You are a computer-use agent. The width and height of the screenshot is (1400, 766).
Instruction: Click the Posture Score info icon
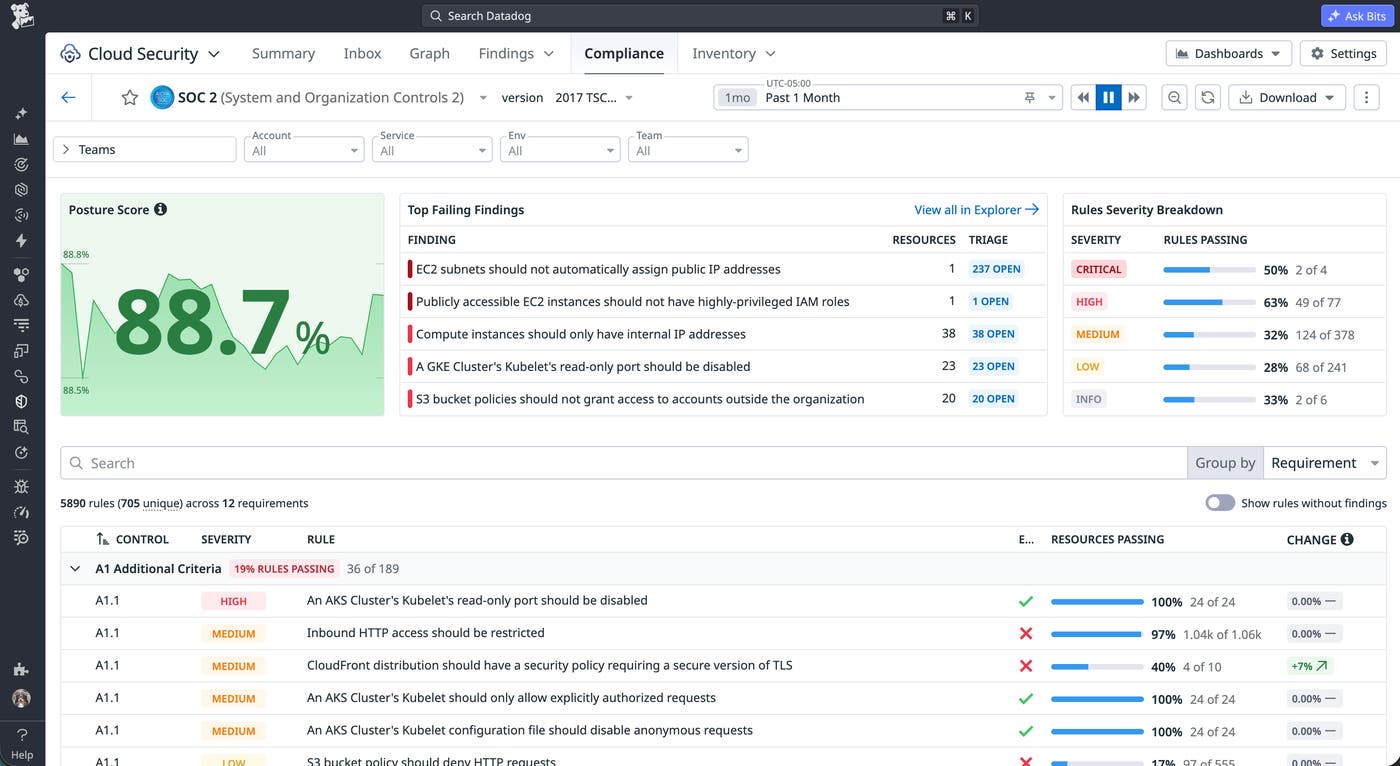coord(160,209)
